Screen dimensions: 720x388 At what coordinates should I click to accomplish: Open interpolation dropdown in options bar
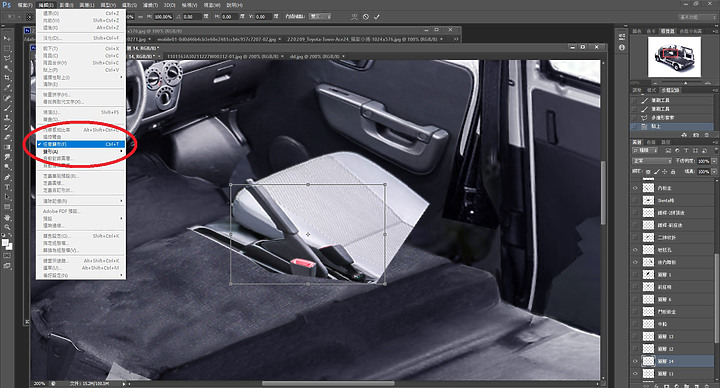coord(320,17)
